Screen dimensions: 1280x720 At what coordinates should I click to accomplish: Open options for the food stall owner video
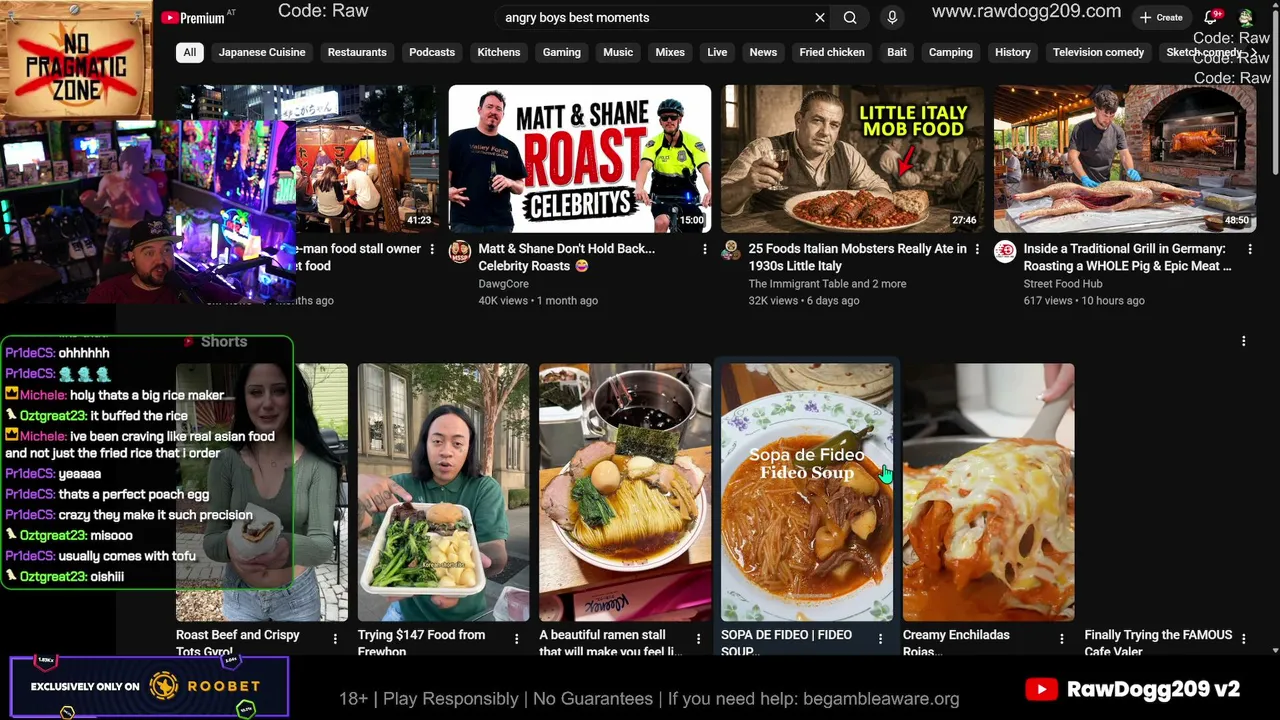[432, 249]
